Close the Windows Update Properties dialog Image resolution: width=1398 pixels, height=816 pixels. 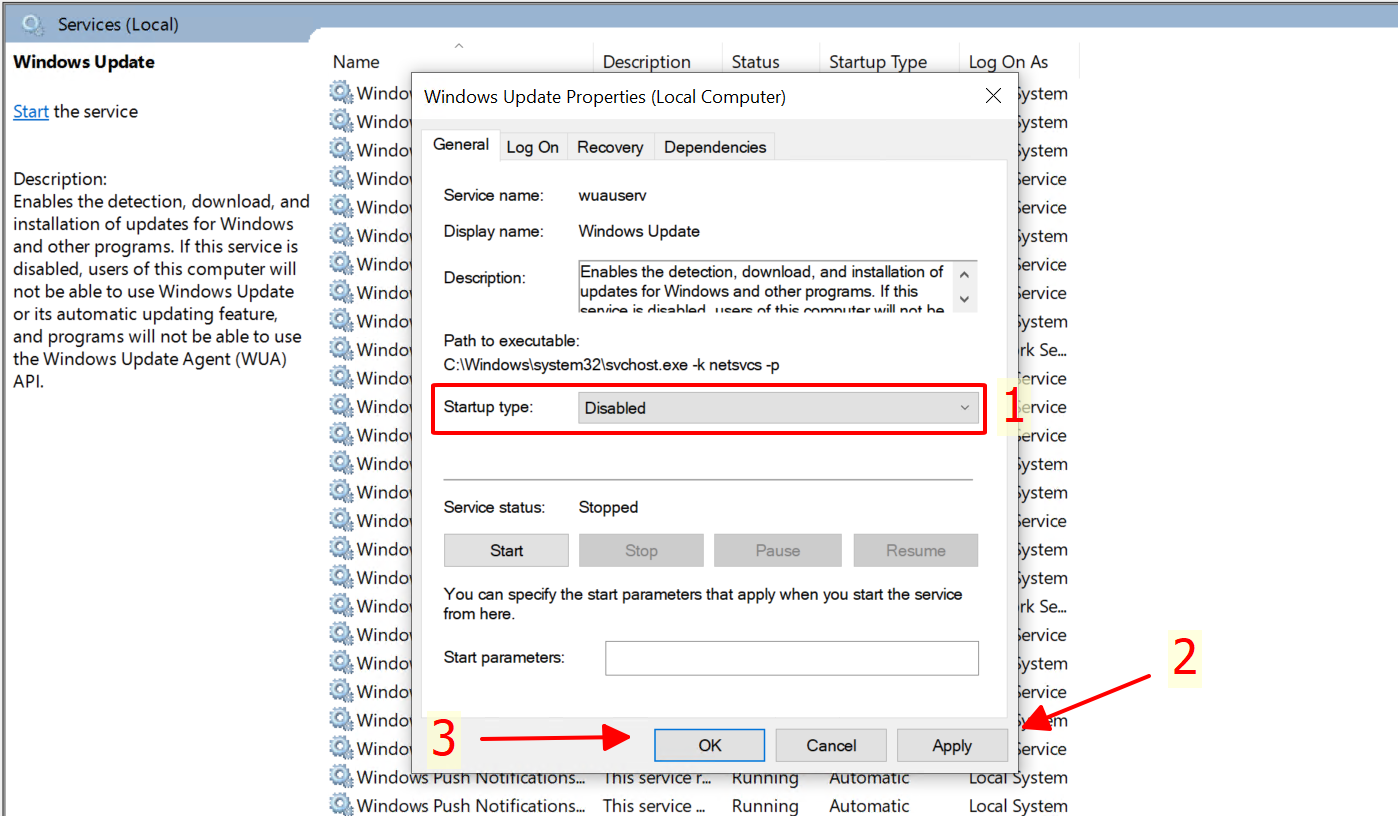[x=993, y=97]
